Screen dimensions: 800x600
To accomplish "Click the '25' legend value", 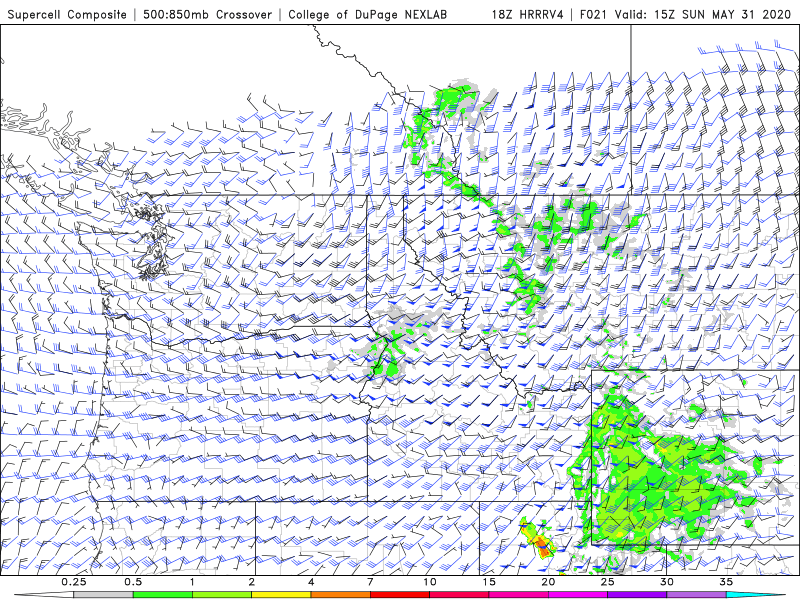I will tap(607, 582).
